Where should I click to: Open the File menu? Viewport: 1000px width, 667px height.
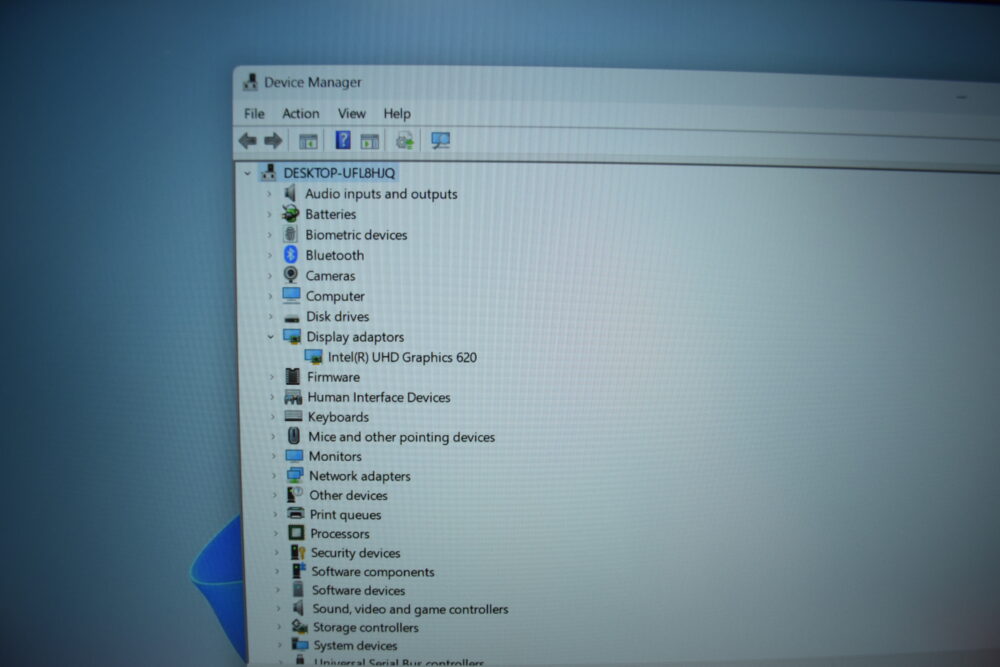pyautogui.click(x=254, y=114)
